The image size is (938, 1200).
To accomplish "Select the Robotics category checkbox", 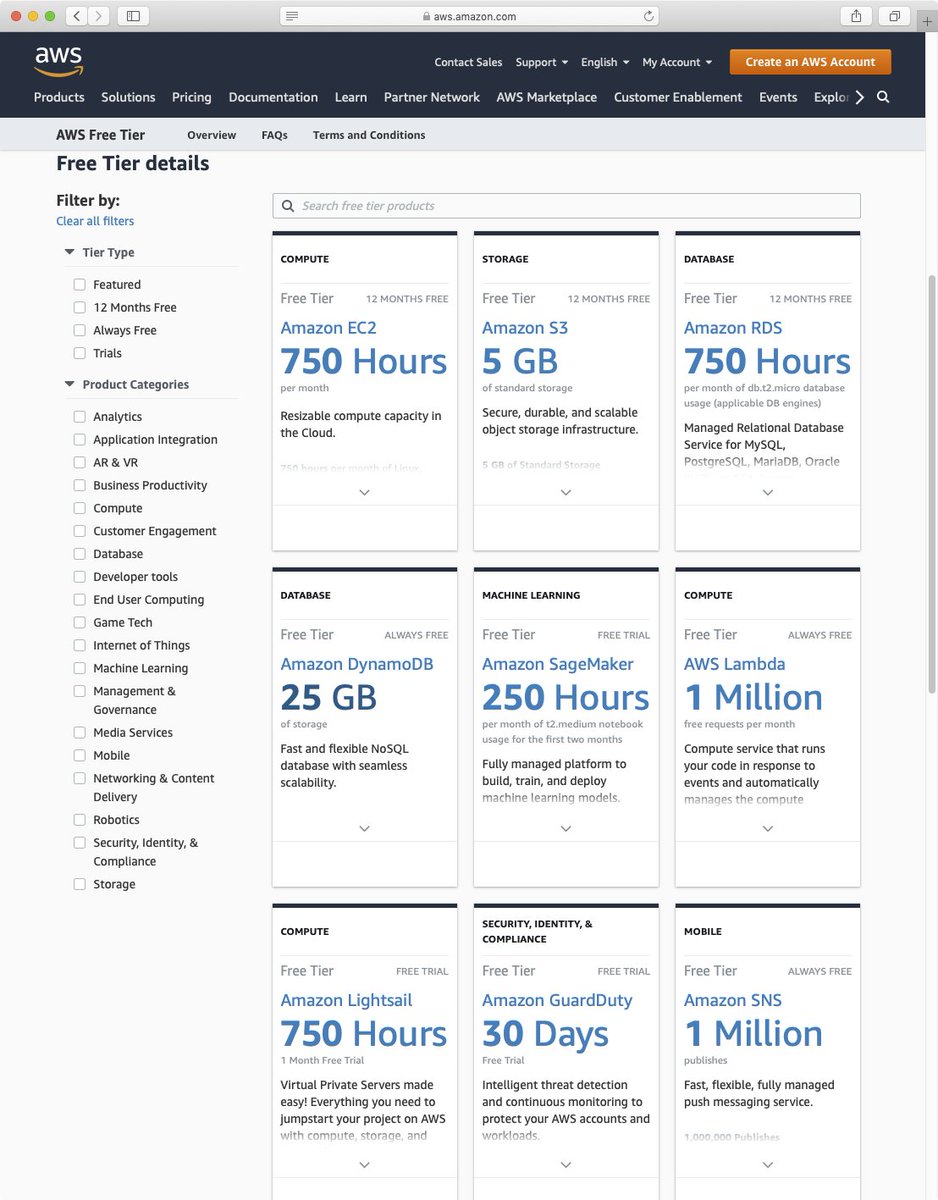I will (80, 819).
